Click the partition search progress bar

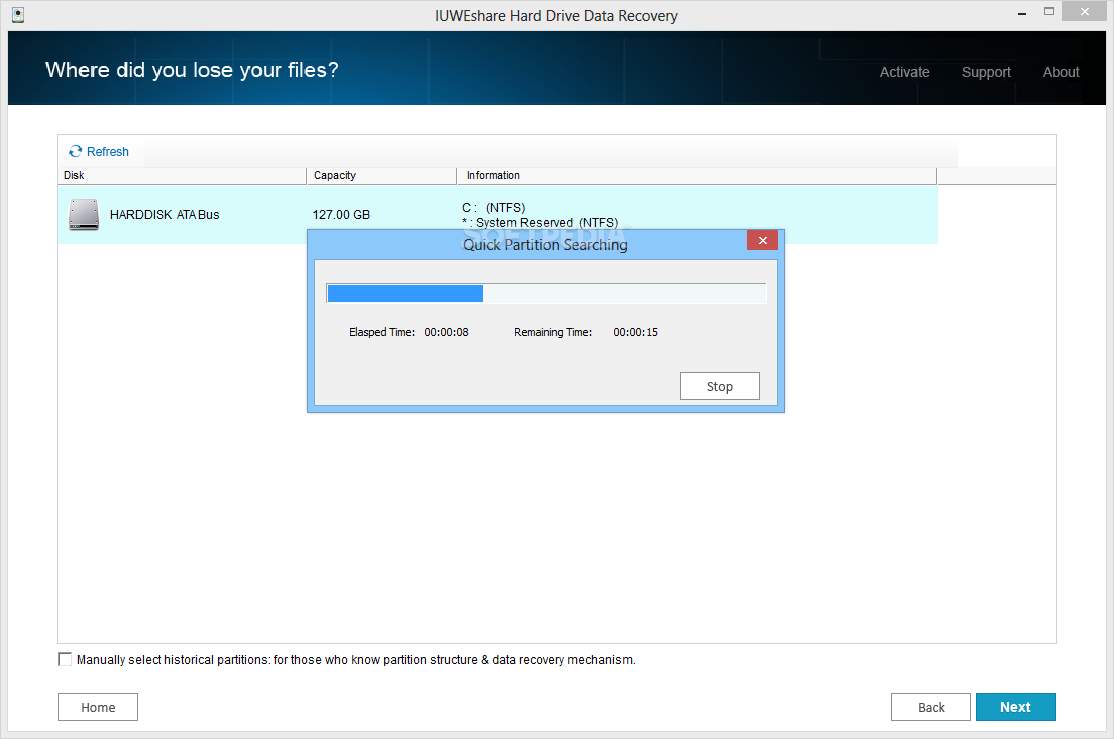pyautogui.click(x=546, y=293)
